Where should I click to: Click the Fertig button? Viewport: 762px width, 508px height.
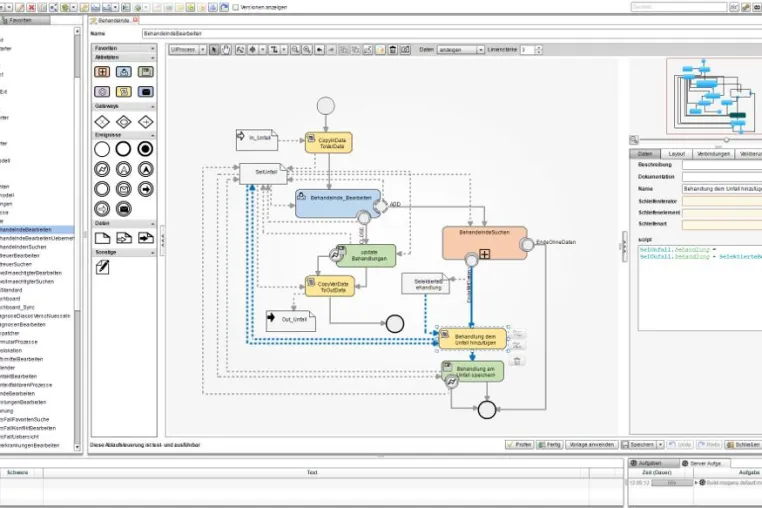coord(550,445)
